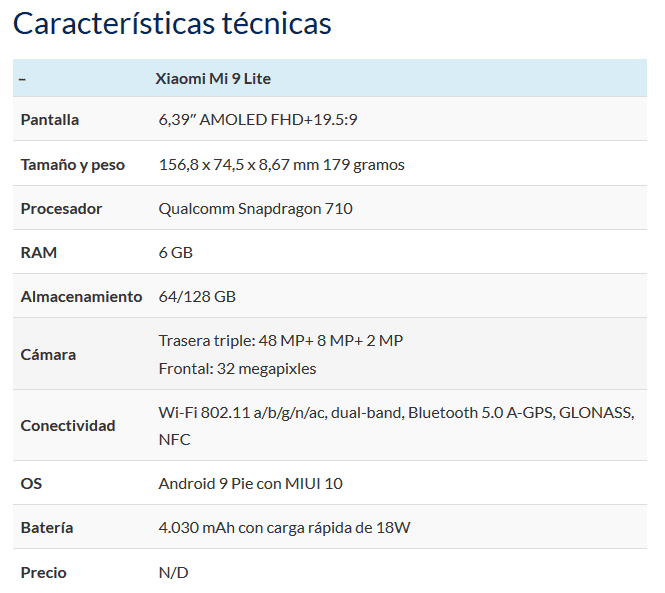Click Android 9 Pie con MIUI 10
The height and width of the screenshot is (593, 665).
pos(250,484)
